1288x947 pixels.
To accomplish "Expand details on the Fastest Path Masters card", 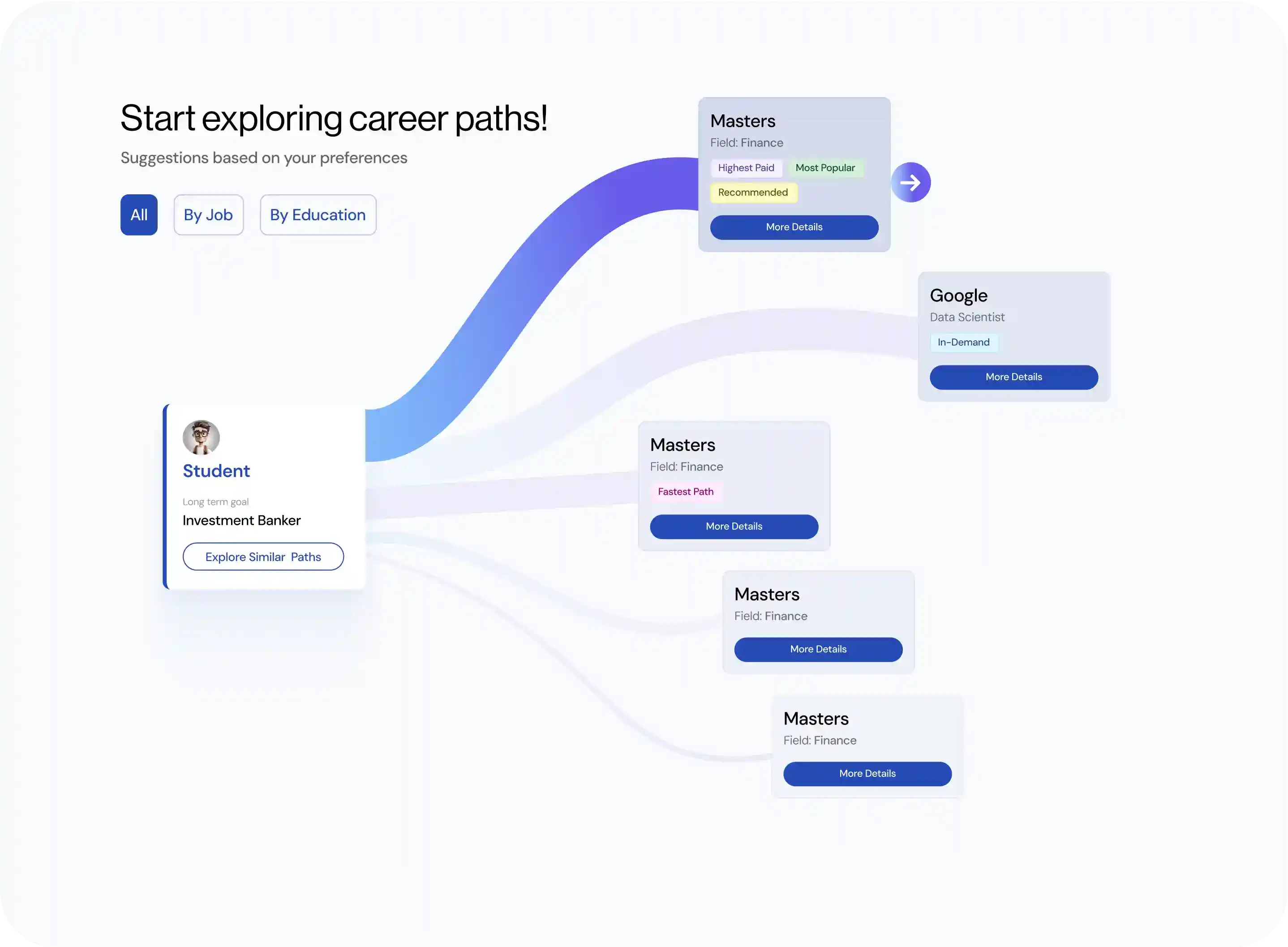I will [734, 526].
